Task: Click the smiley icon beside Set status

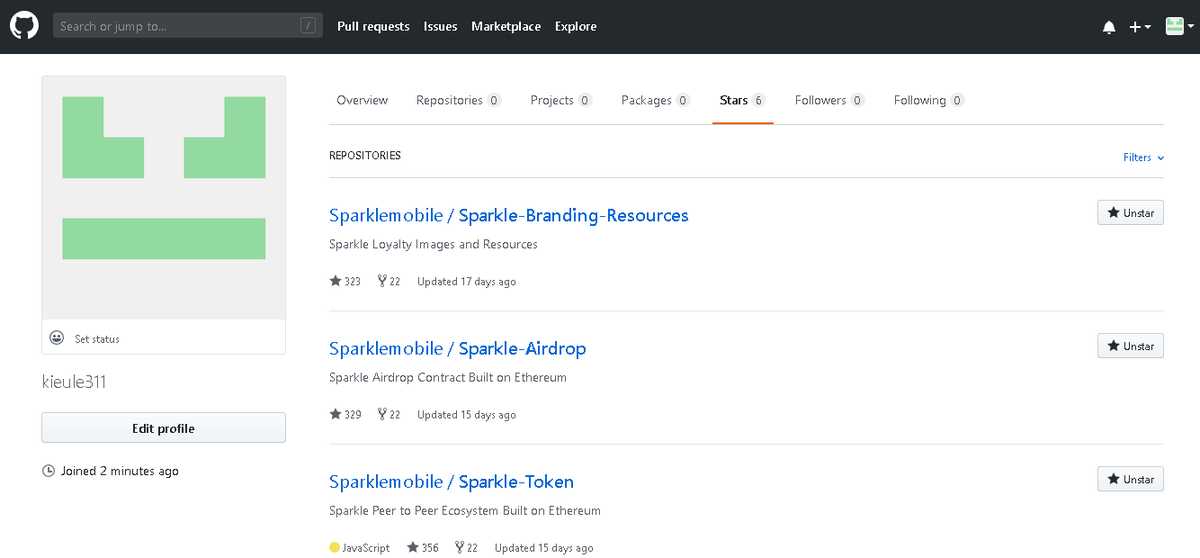Action: 57,338
